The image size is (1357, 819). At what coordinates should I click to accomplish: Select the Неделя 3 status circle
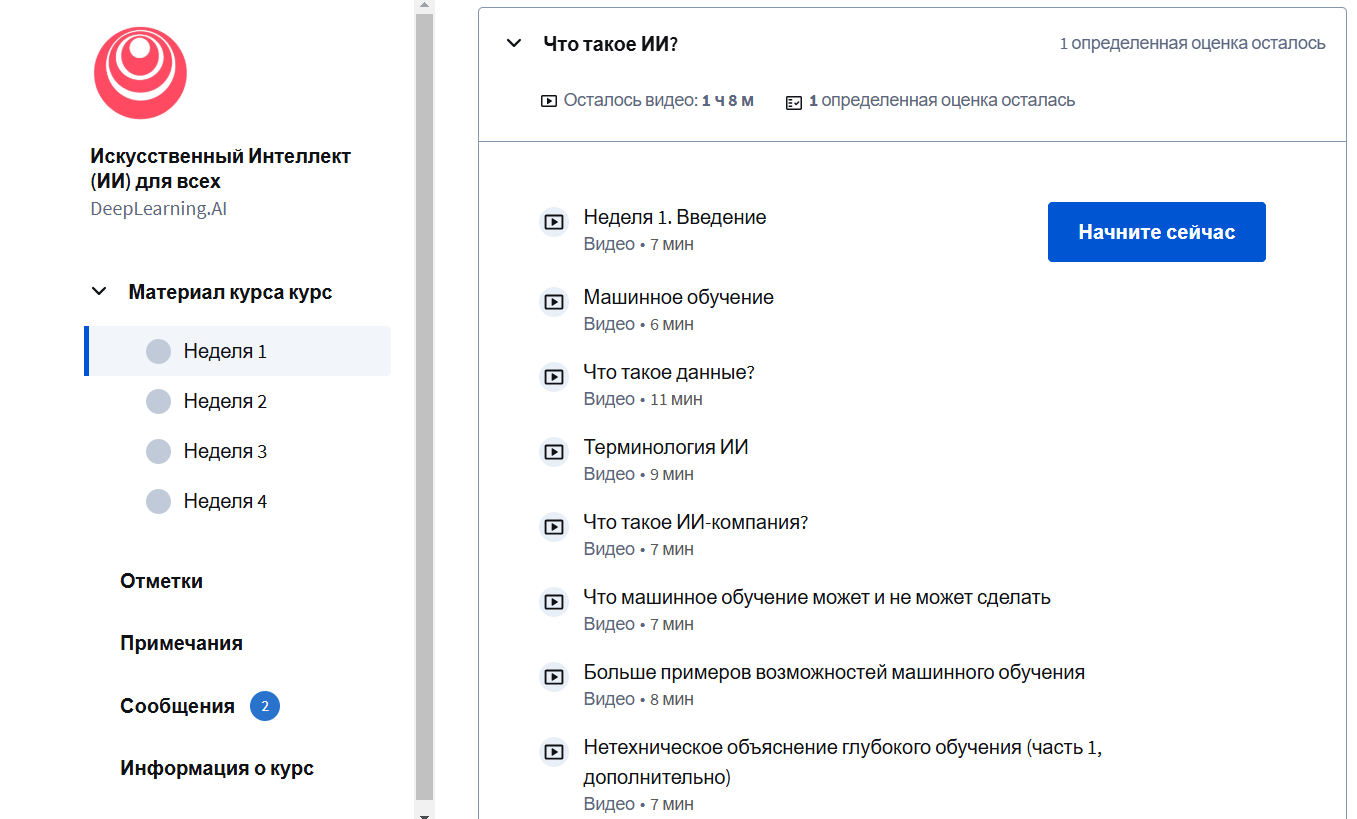click(158, 452)
